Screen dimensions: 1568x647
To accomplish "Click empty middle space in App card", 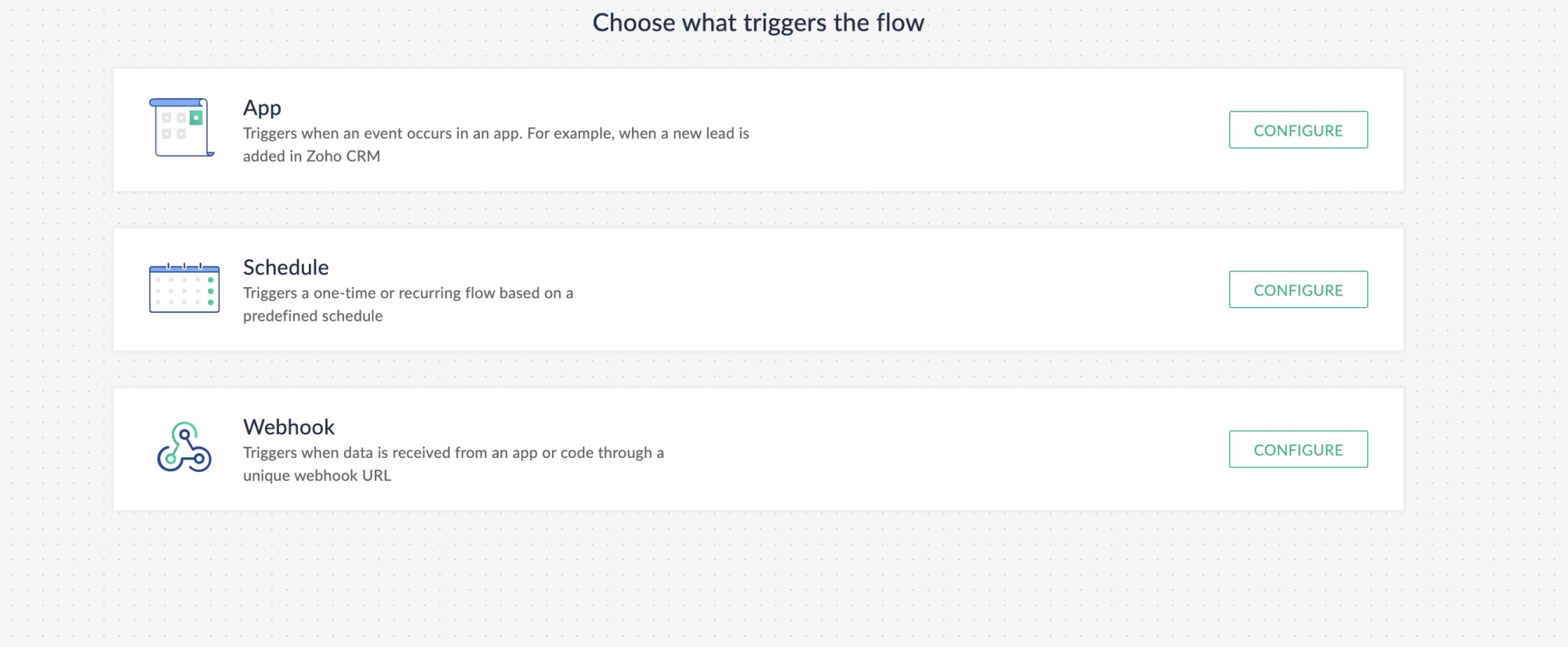I will [x=980, y=130].
